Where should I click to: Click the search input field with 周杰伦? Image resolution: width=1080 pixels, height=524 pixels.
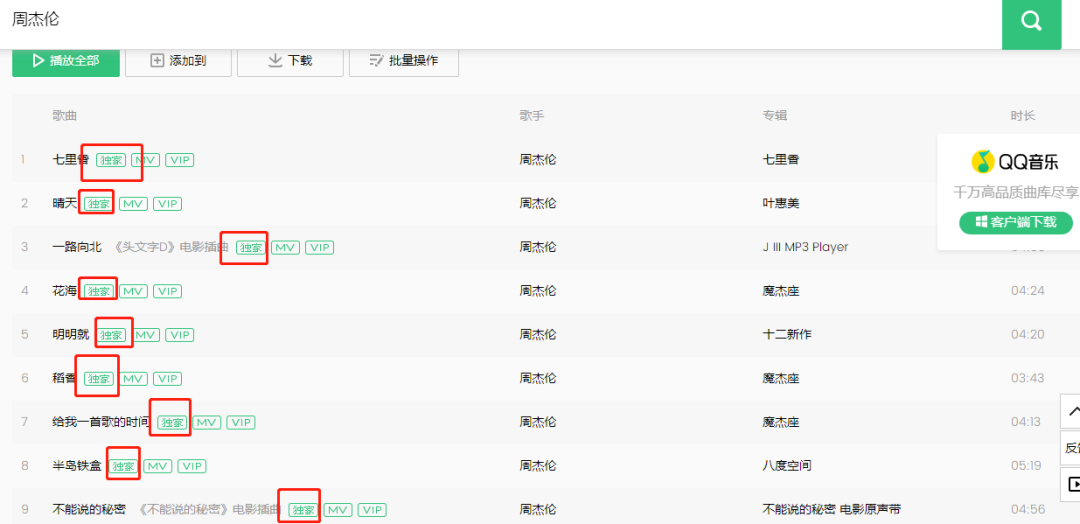tap(500, 20)
